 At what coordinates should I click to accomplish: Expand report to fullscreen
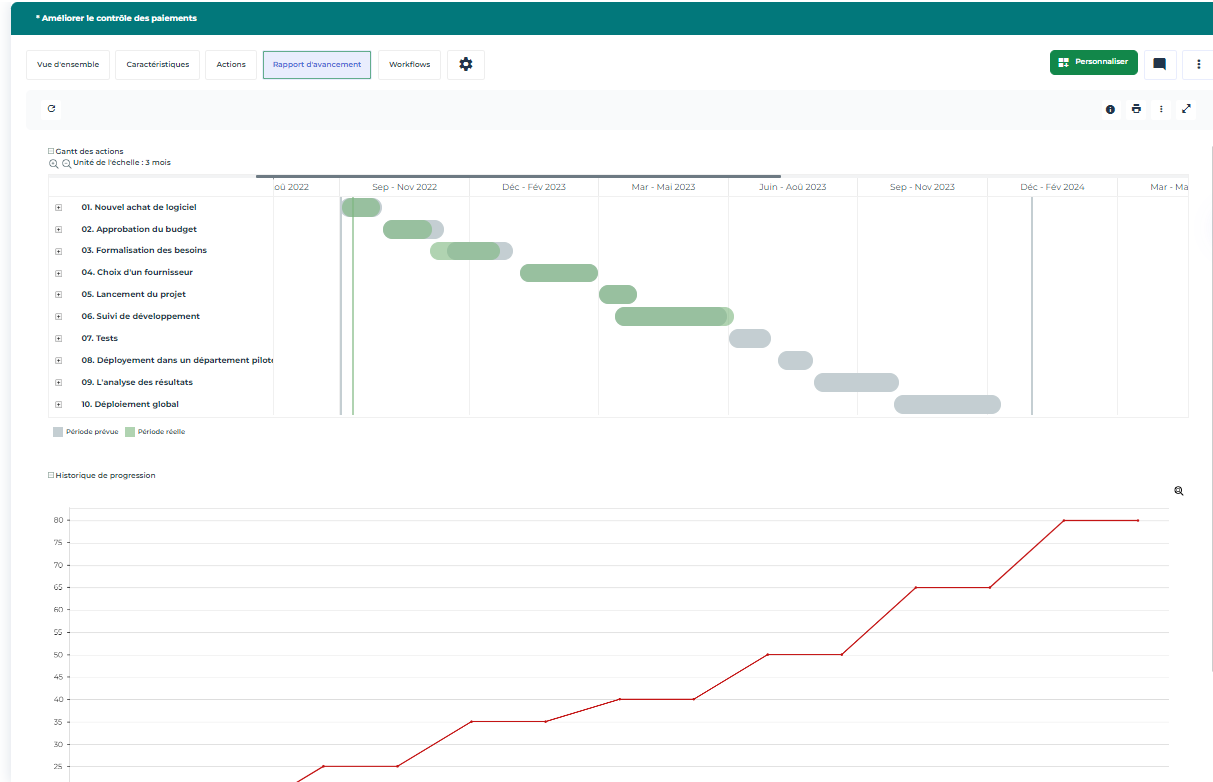pyautogui.click(x=1186, y=109)
